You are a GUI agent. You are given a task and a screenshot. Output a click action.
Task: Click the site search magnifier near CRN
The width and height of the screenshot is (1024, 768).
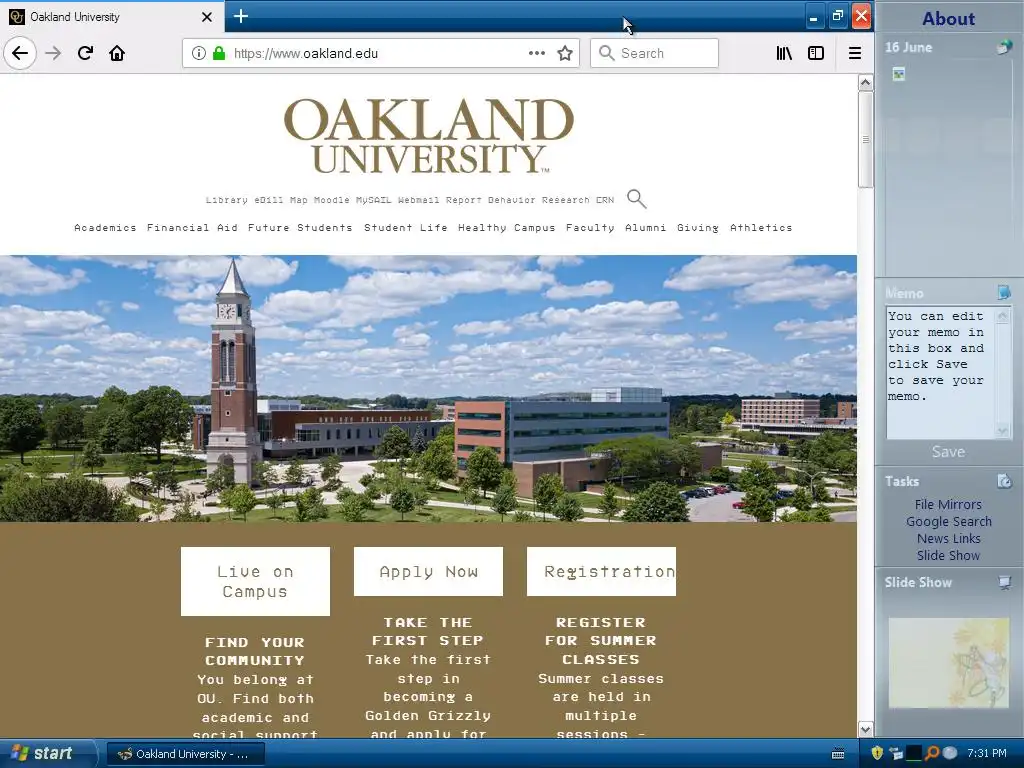[x=637, y=199]
